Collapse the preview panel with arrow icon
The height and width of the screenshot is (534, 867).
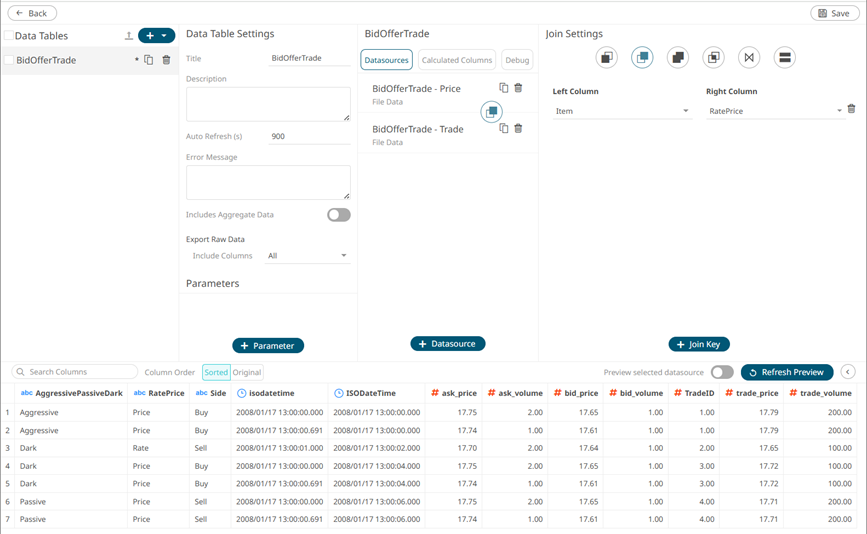coord(848,372)
